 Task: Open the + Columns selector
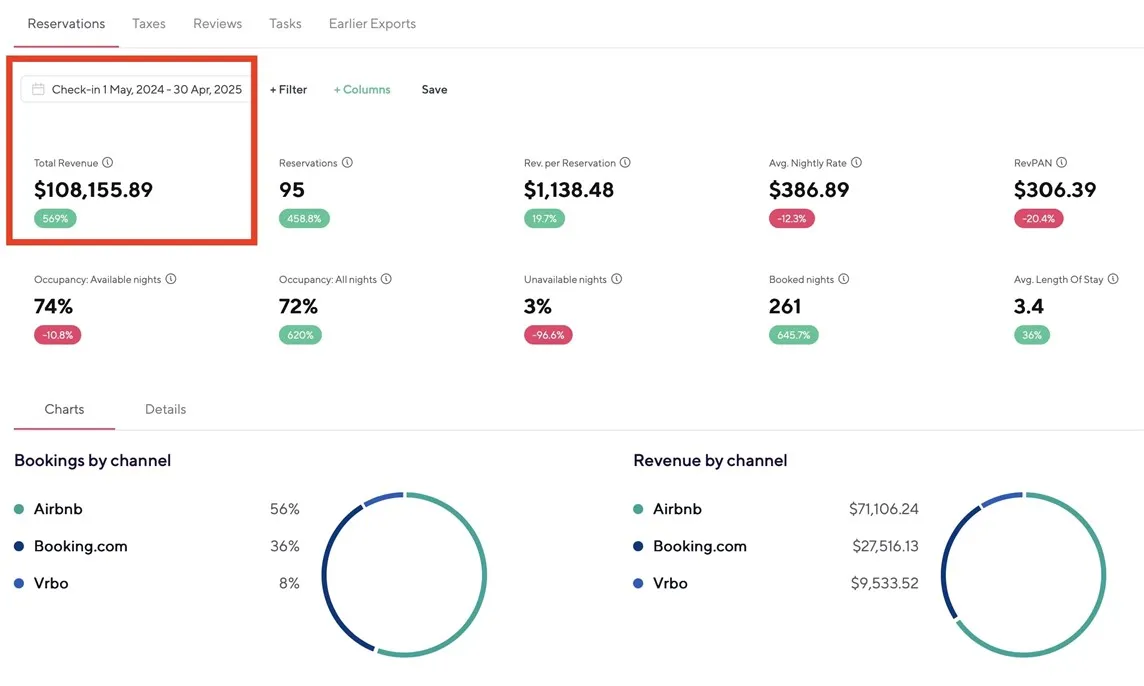coord(362,89)
